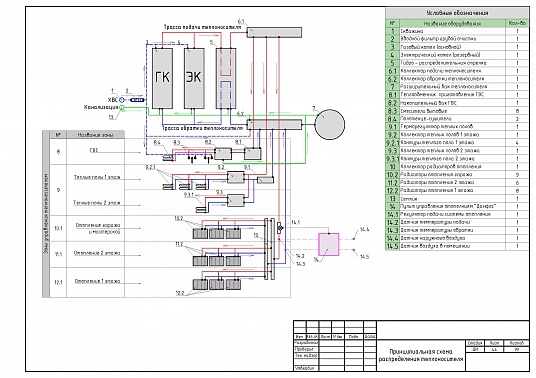Select the ХВС water inlet circle symbol
The height and width of the screenshot is (378, 536).
(122, 100)
